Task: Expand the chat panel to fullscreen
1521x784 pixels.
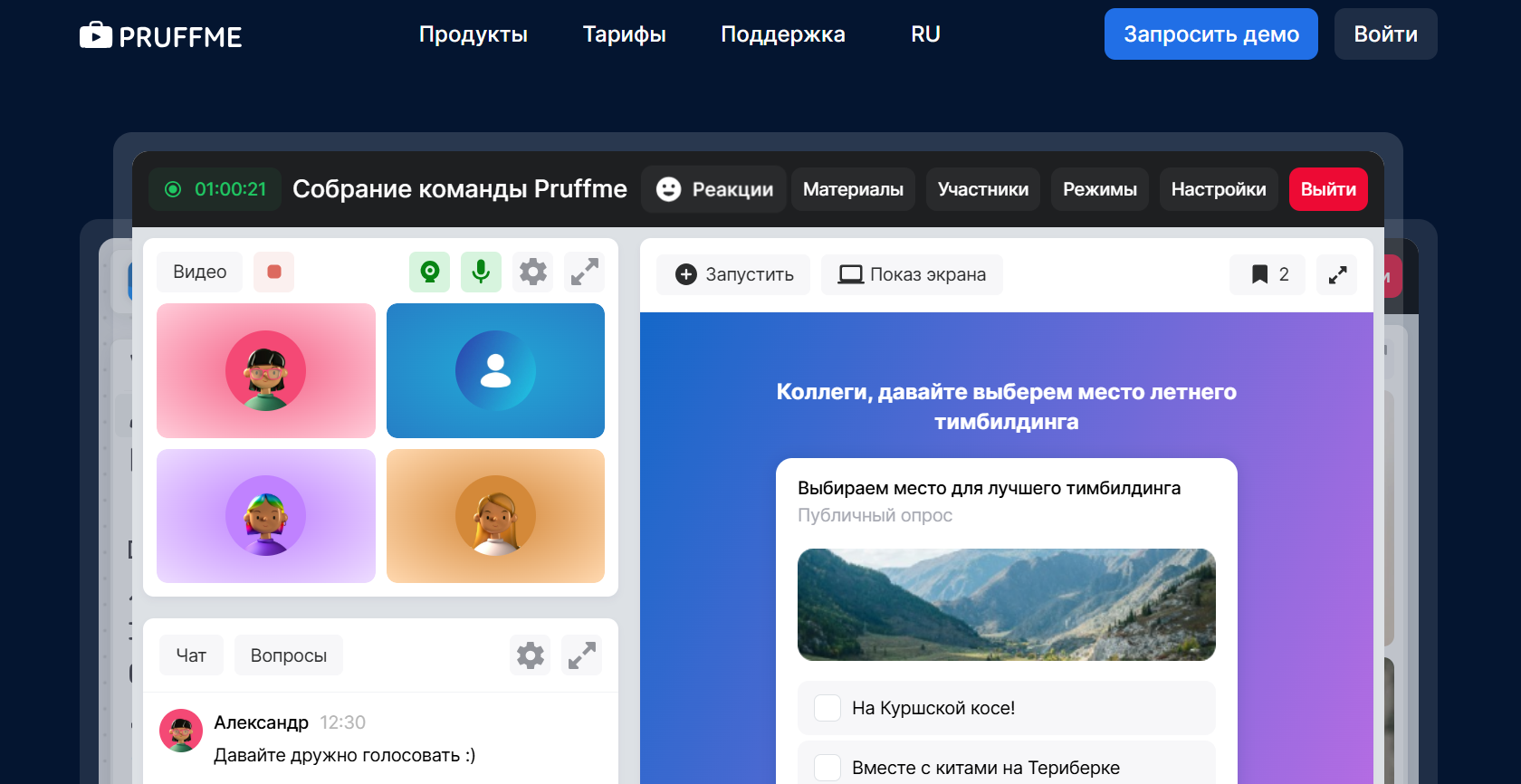Action: tap(582, 655)
